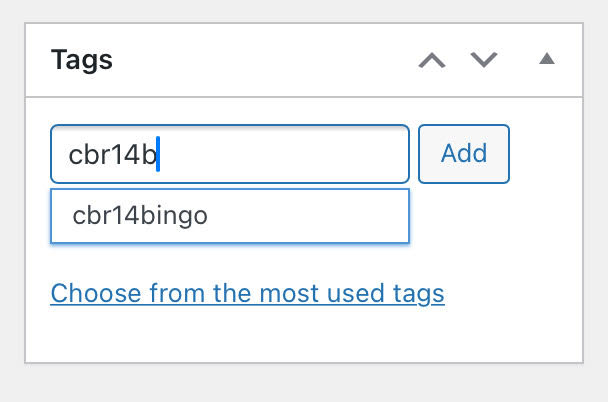Screen dimensions: 608x402
Task: Click the upward chevron in Tags header
Action: coord(432,60)
